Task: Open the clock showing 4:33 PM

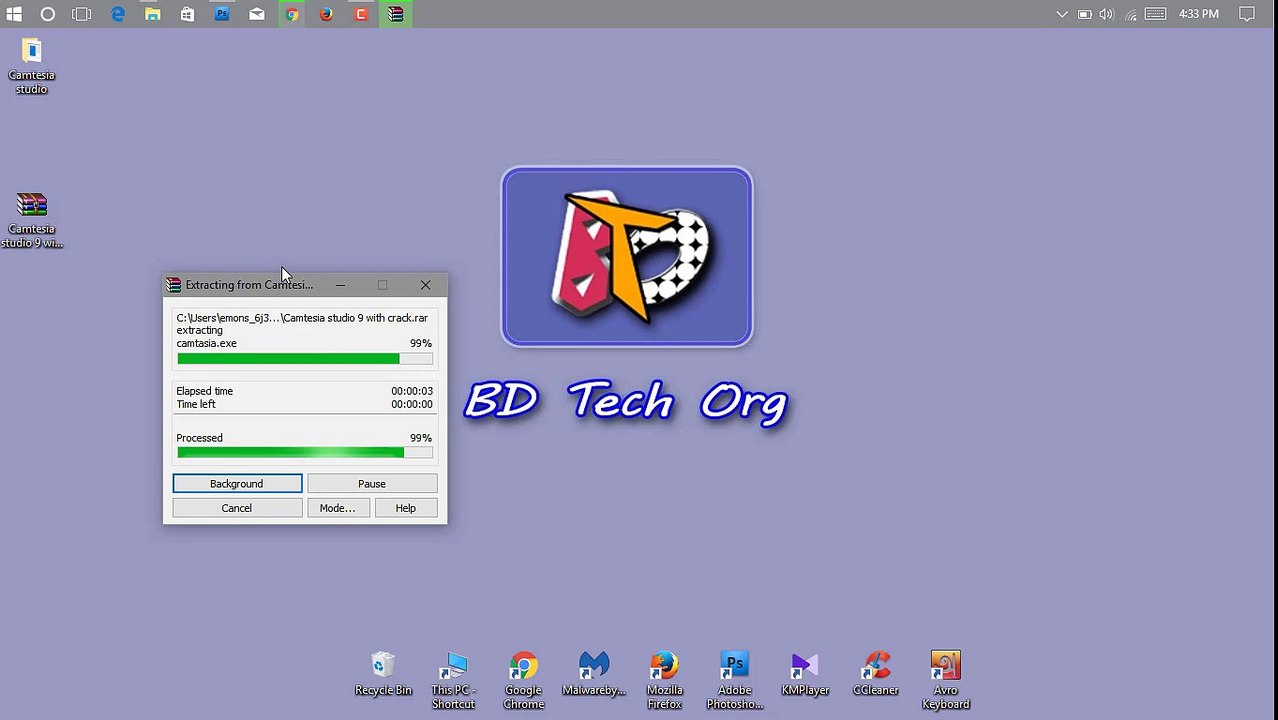Action: tap(1199, 14)
